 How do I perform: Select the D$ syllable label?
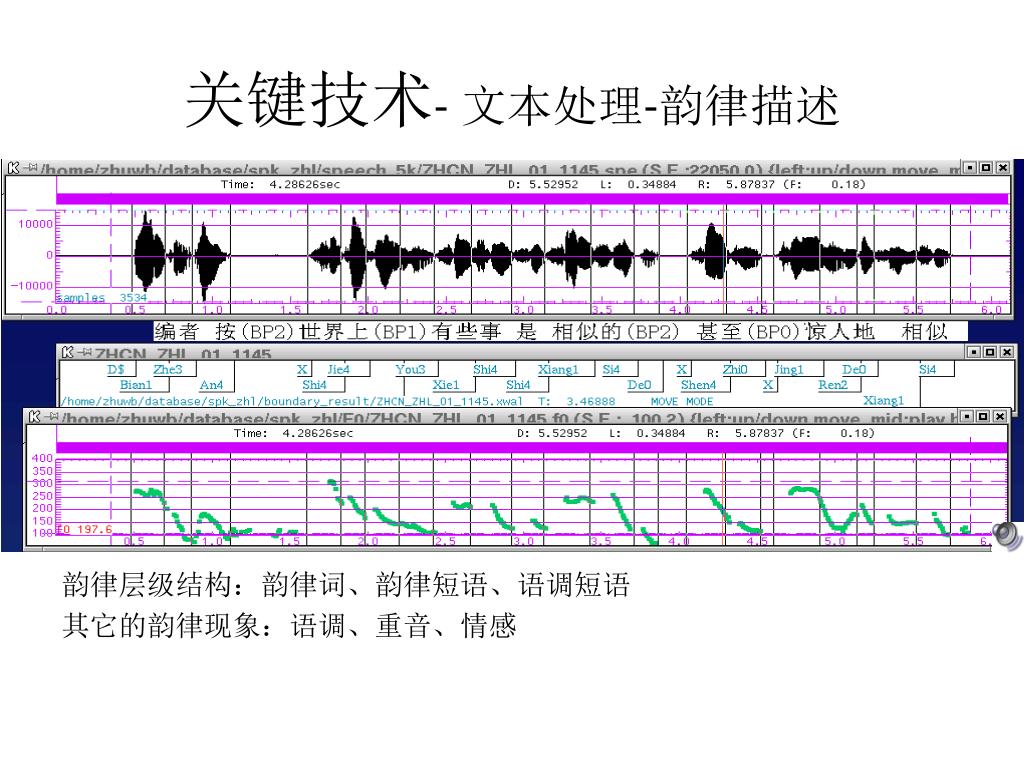pos(116,369)
